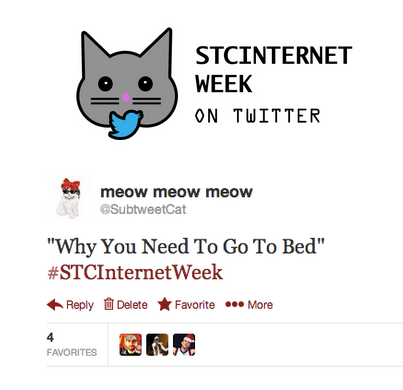This screenshot has height=390, width=403.
Task: Open the Santa hat favoriter avatar
Action: click(x=184, y=345)
